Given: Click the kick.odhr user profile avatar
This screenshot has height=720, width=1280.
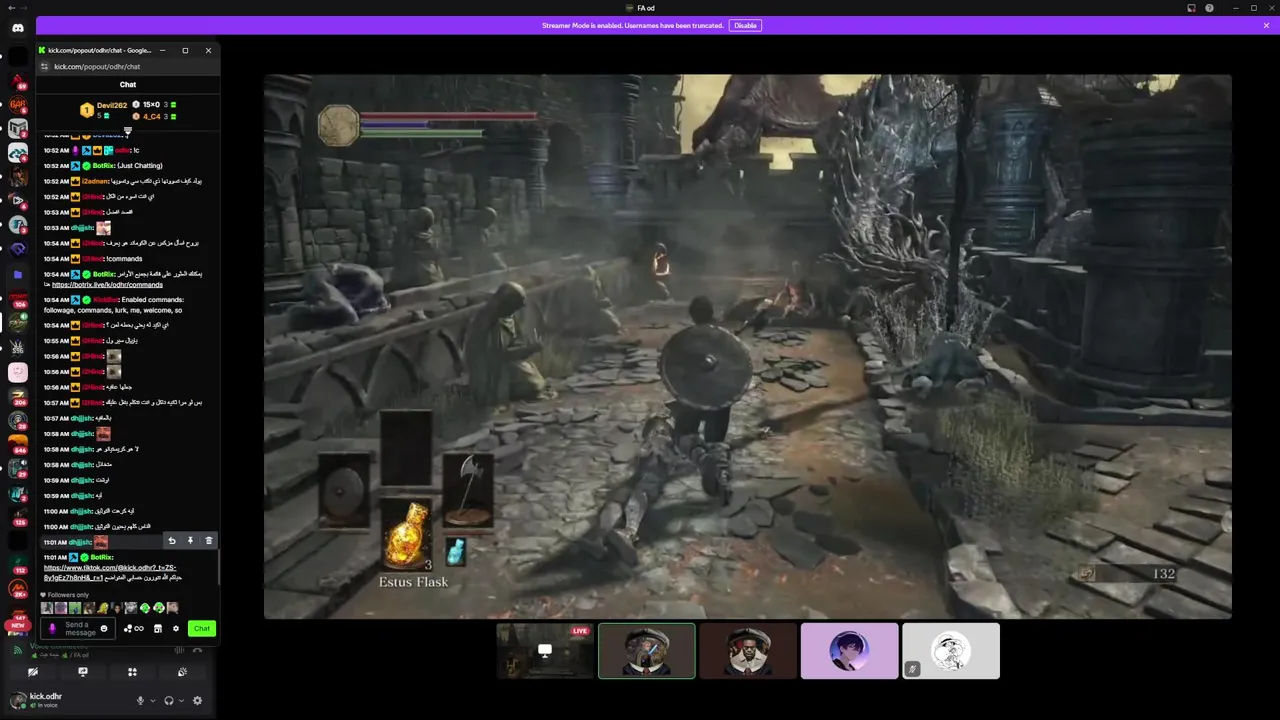Looking at the screenshot, I should 19,700.
